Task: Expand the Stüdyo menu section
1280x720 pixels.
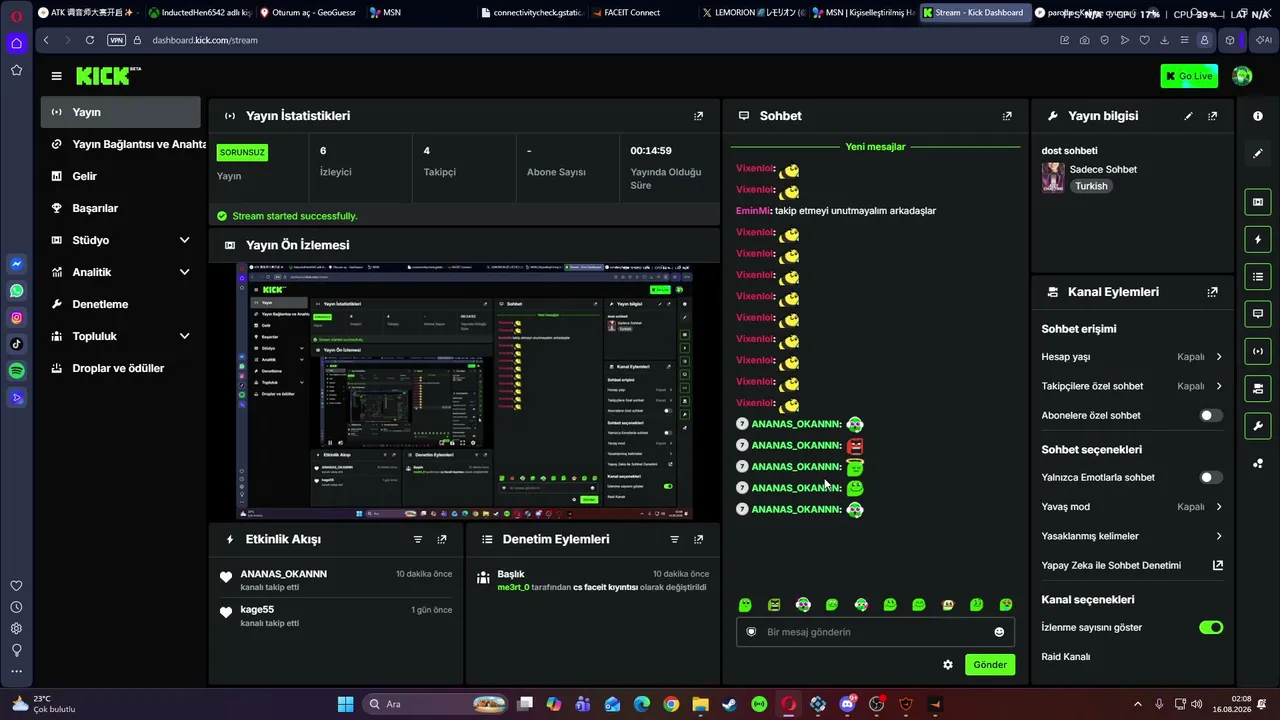Action: click(121, 240)
